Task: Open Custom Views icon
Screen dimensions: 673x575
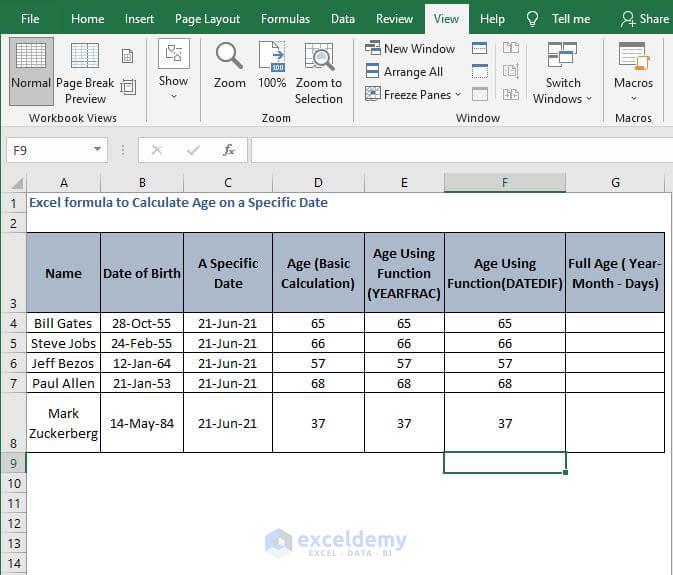Action: [128, 87]
